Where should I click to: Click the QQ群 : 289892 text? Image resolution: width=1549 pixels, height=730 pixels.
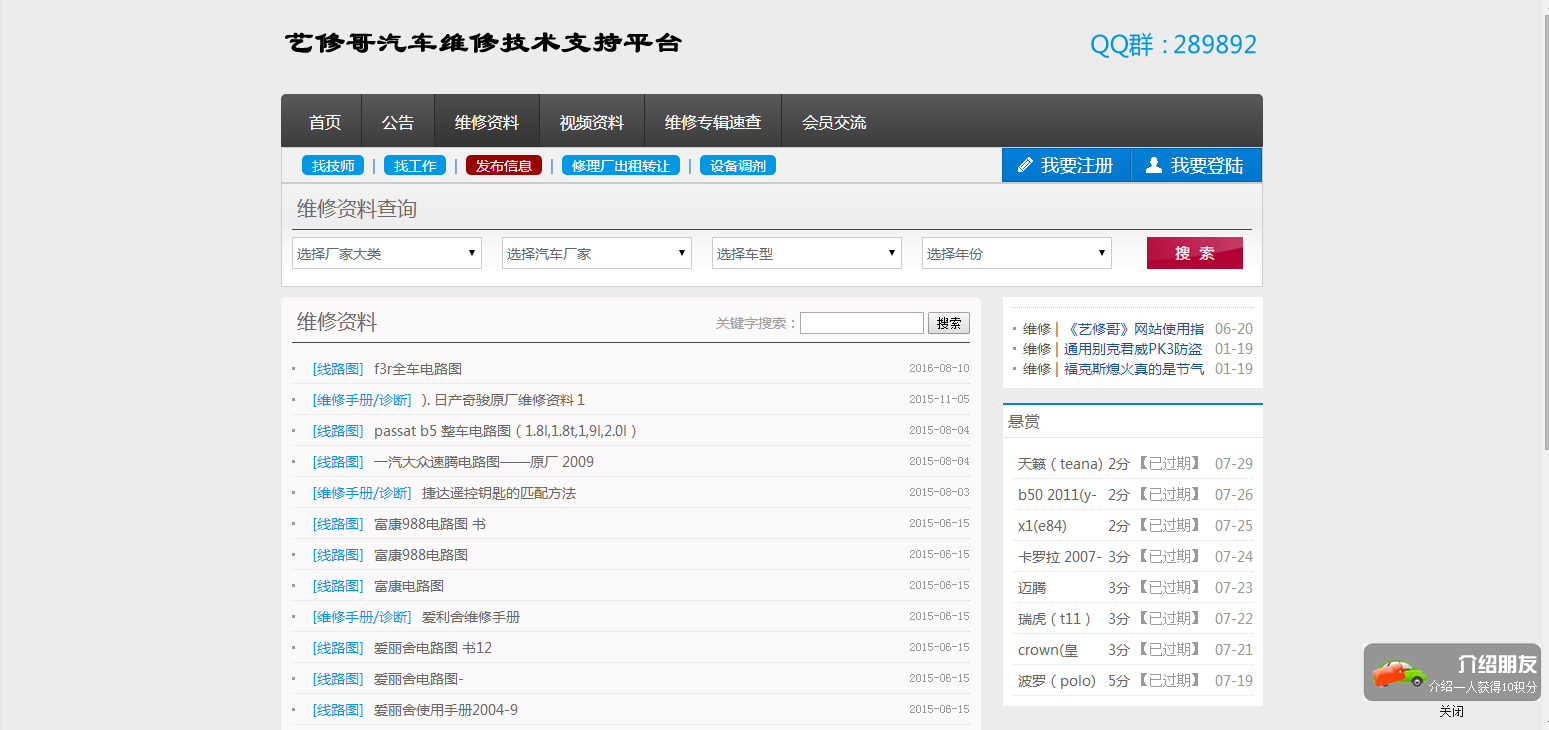[x=1173, y=45]
